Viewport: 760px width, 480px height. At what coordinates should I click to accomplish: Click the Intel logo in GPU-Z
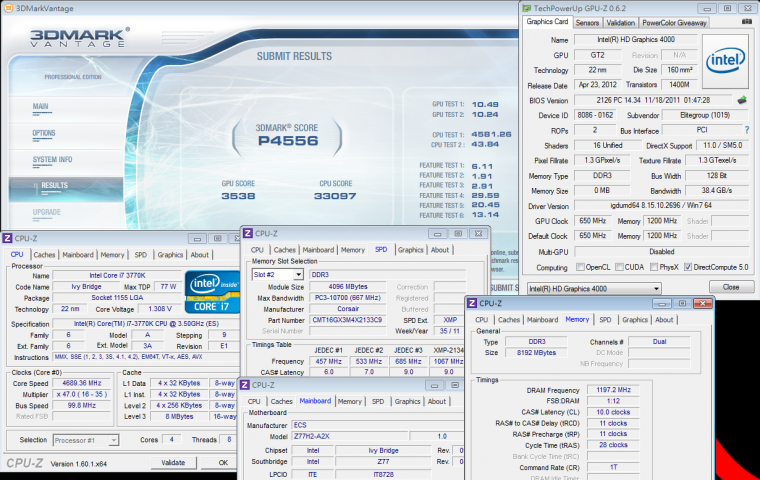click(x=724, y=59)
